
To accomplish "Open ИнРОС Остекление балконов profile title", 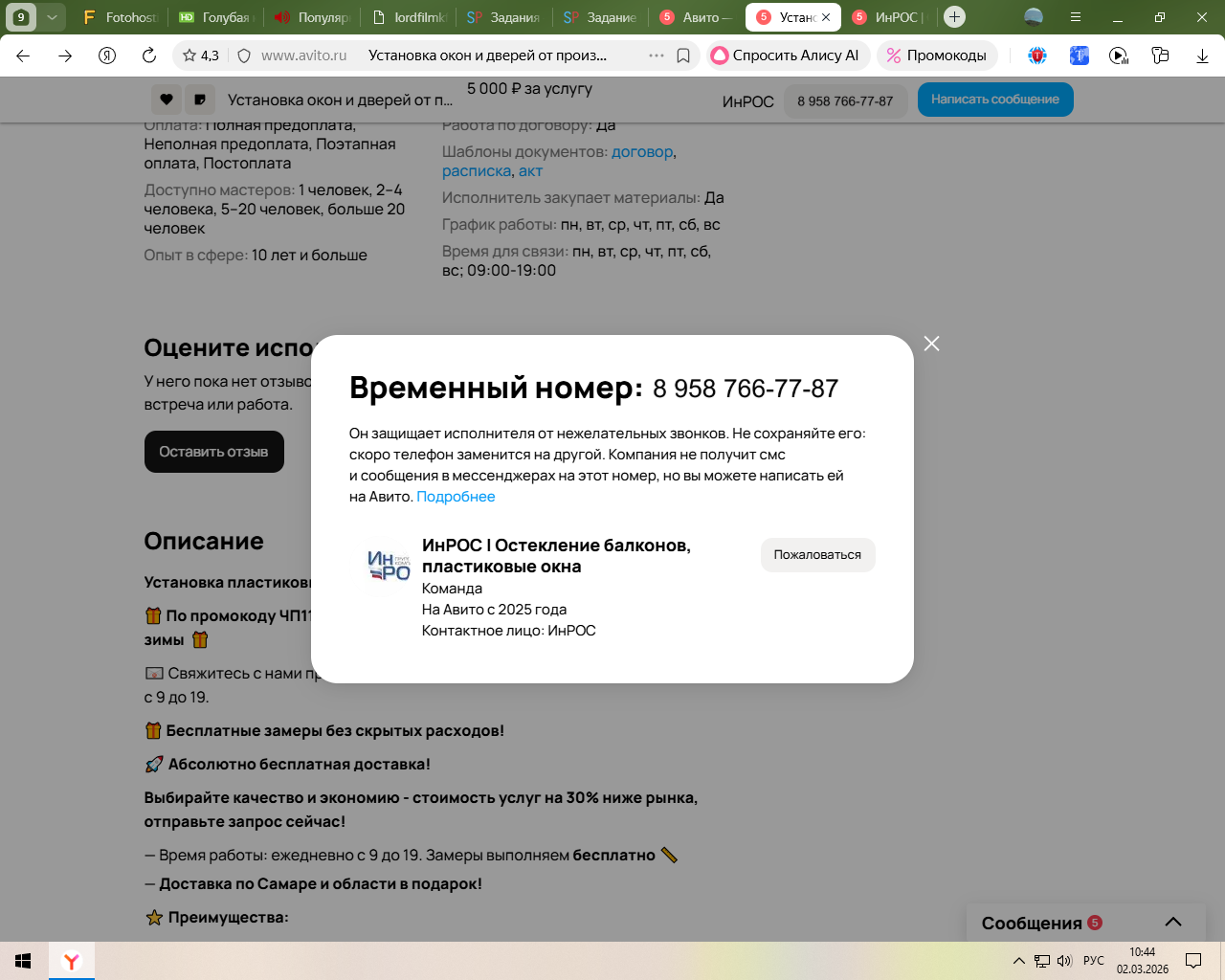I will [x=556, y=556].
